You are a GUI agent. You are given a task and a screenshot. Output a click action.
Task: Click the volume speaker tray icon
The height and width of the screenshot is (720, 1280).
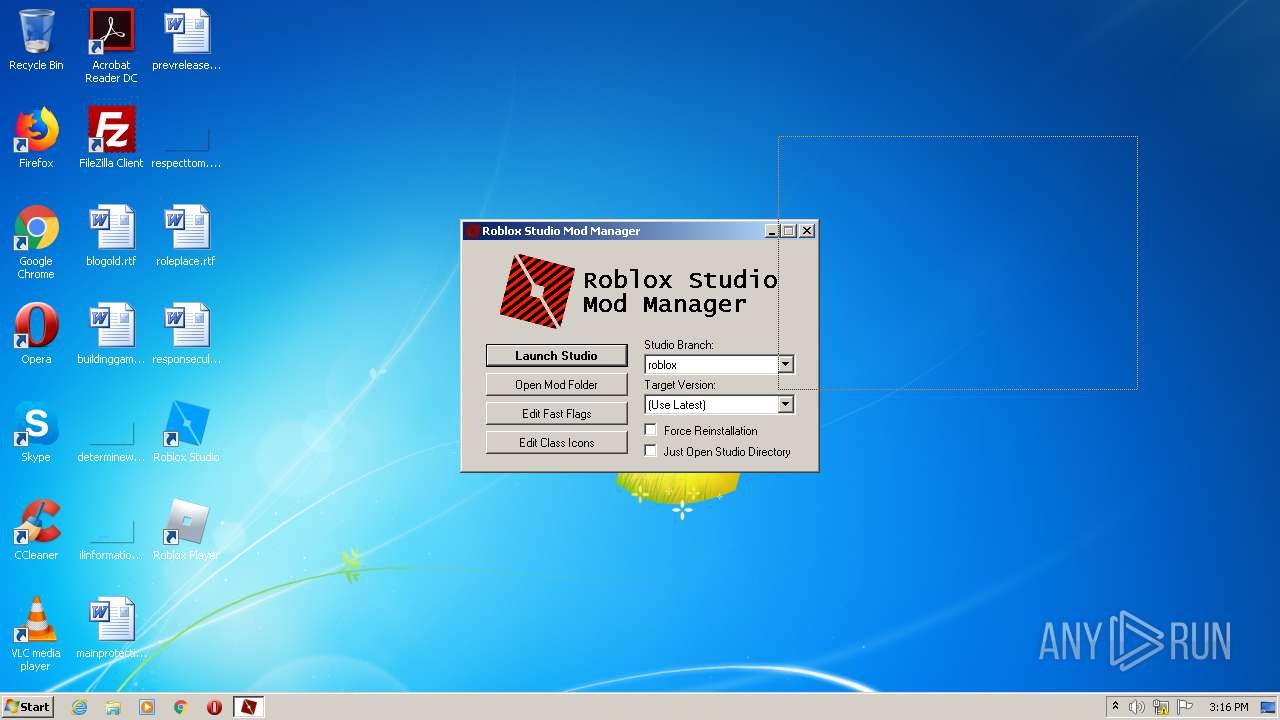coord(1137,707)
